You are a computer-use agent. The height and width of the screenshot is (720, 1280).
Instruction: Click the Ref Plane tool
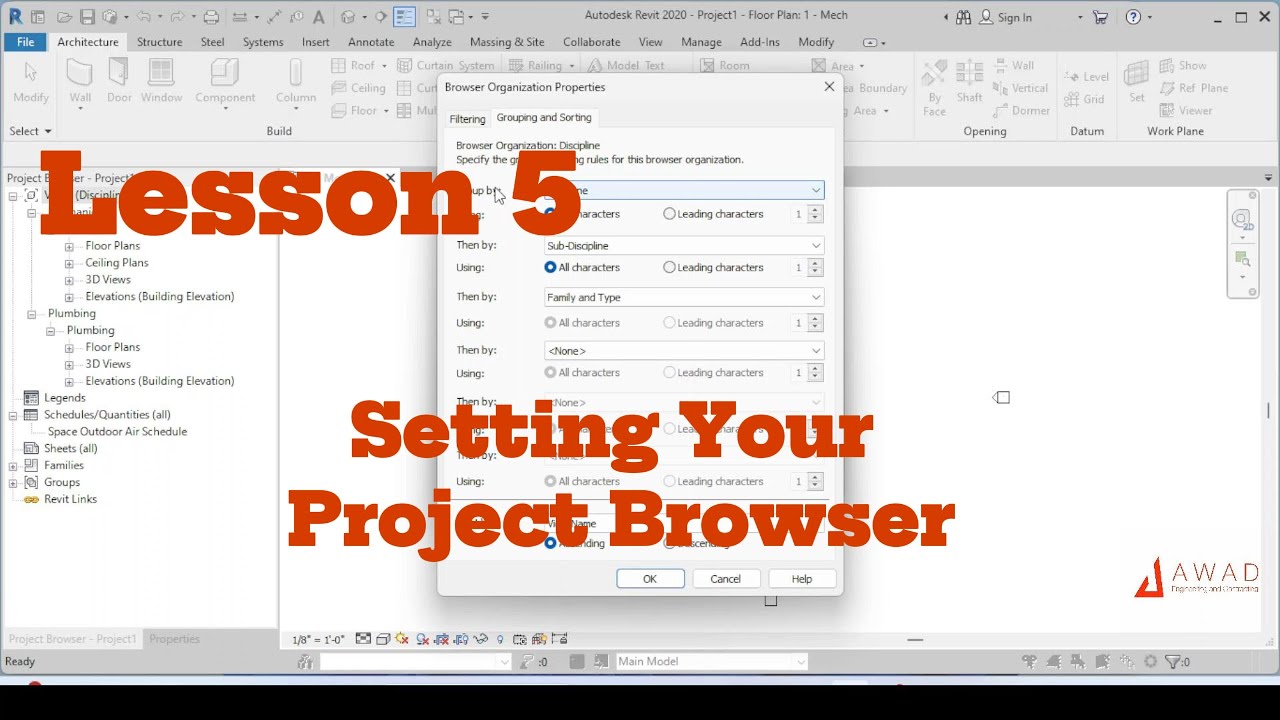[x=1194, y=88]
